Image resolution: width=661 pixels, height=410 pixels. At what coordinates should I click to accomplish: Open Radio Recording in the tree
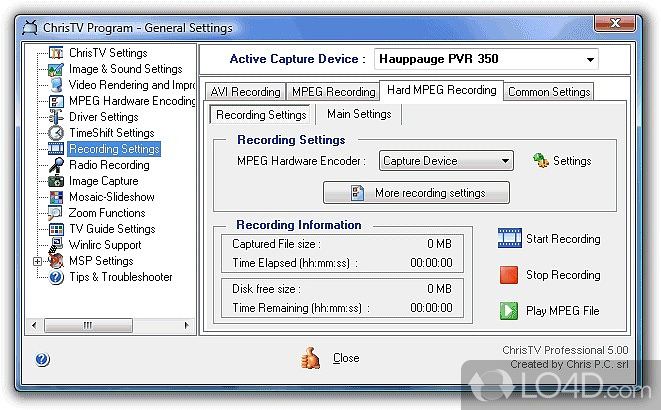pyautogui.click(x=109, y=165)
